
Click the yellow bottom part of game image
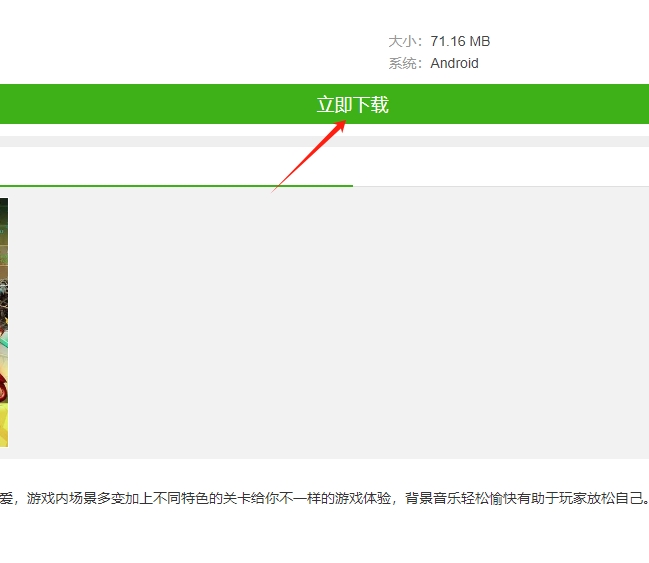coord(3,420)
